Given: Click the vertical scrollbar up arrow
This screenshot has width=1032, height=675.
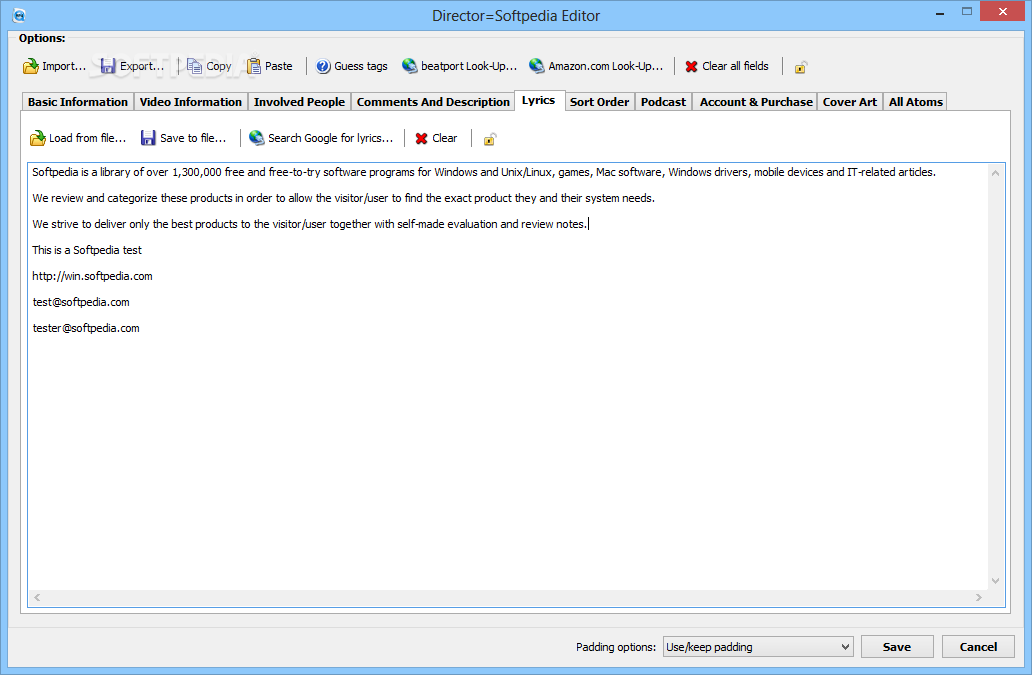Looking at the screenshot, I should click(x=995, y=173).
